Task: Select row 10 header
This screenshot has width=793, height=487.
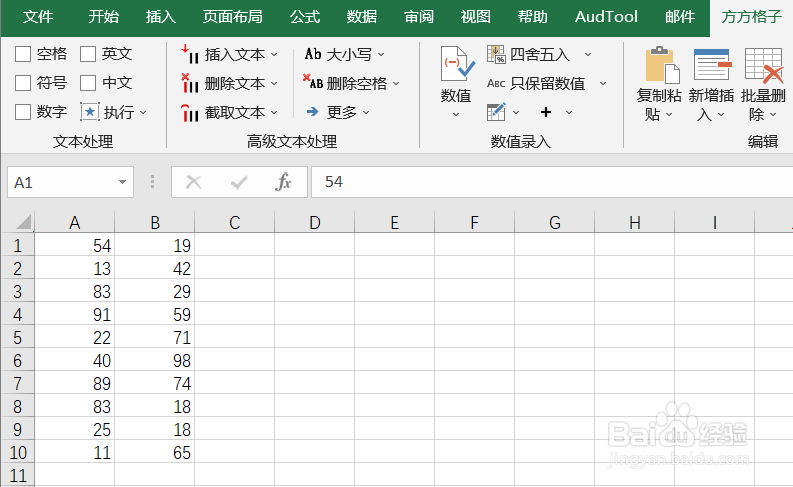Action: pyautogui.click(x=17, y=453)
